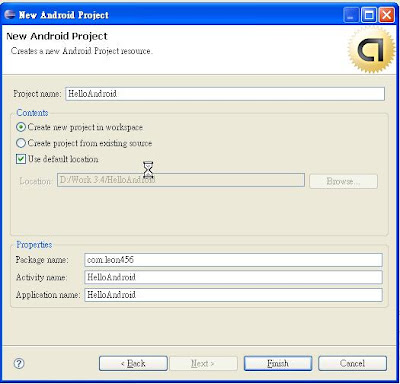This screenshot has height=384, width=400.
Task: Maximize the New Android Project window
Action: tap(369, 15)
